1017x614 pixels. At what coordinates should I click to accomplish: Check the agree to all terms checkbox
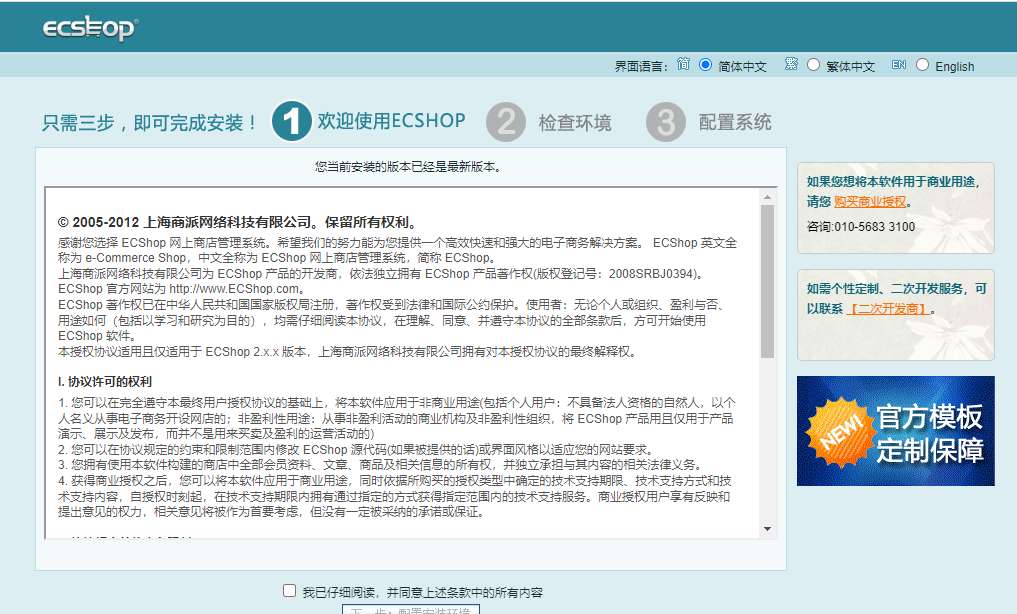click(290, 591)
